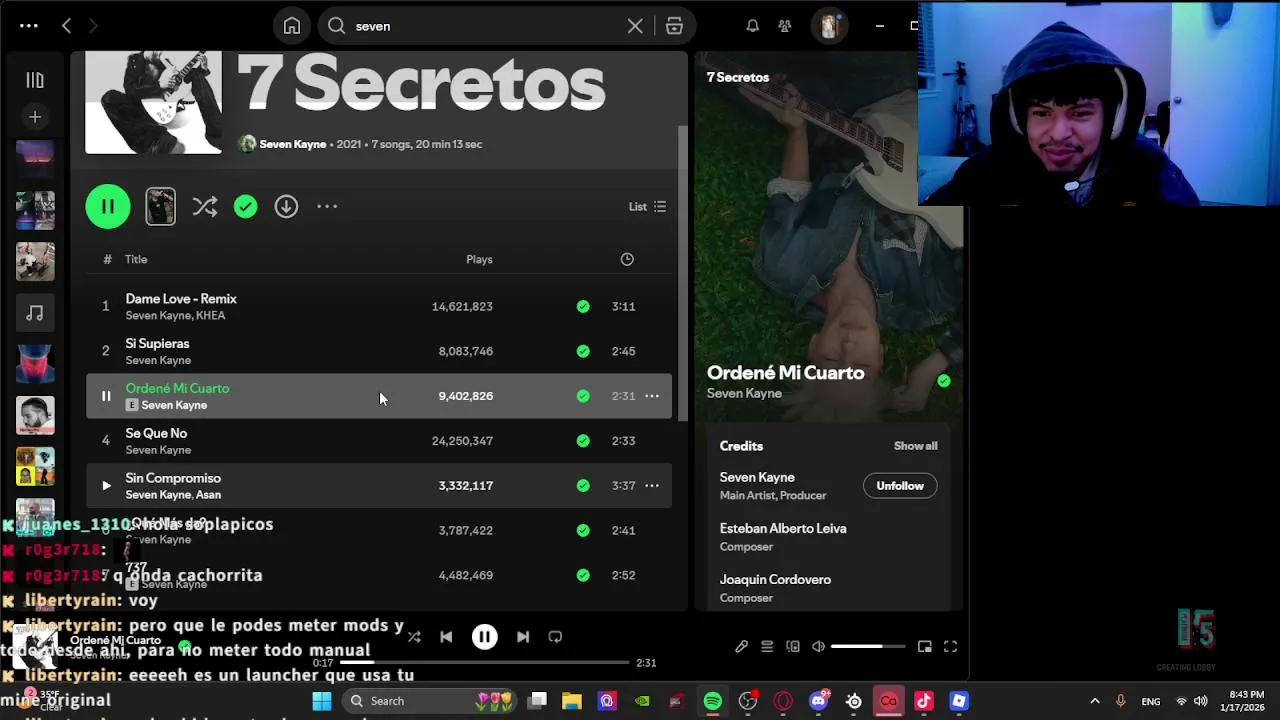Toggle liked checkmark on Dame Love - Remix row

(583, 306)
